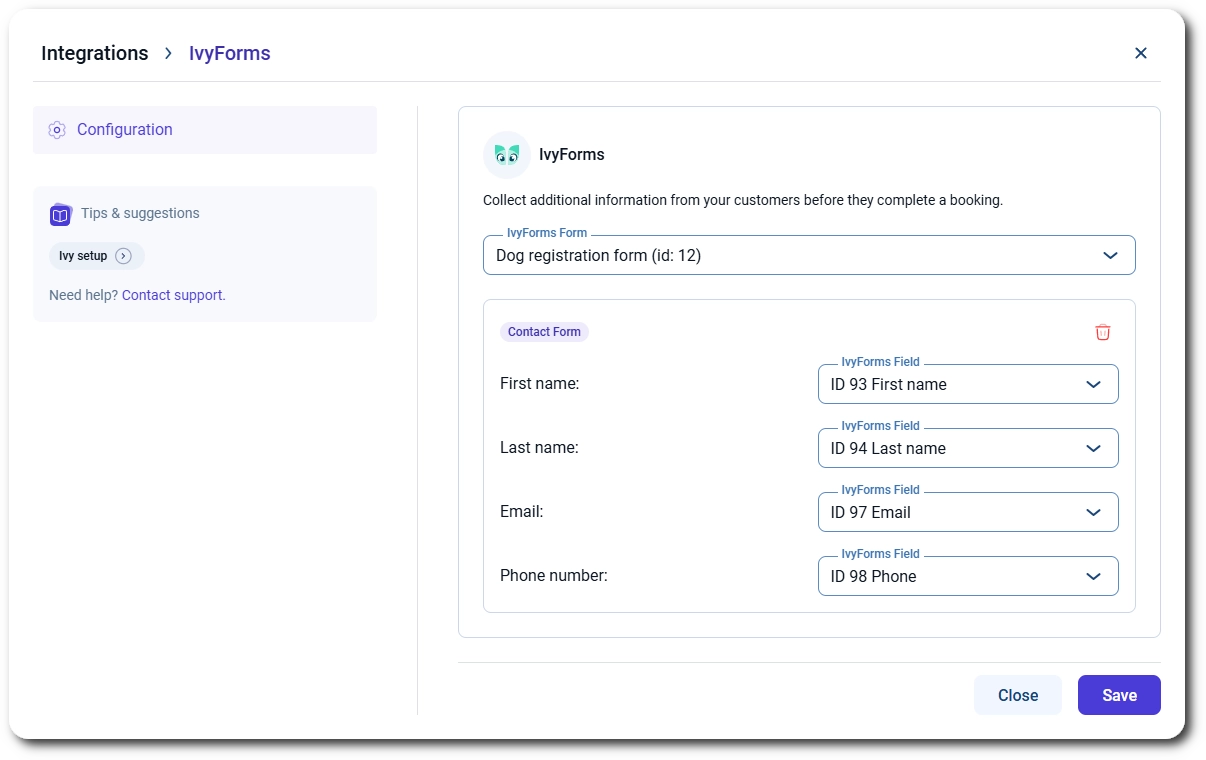Image resolution: width=1206 pixels, height=760 pixels.
Task: Select the Configuration tab in sidebar
Action: [x=205, y=130]
